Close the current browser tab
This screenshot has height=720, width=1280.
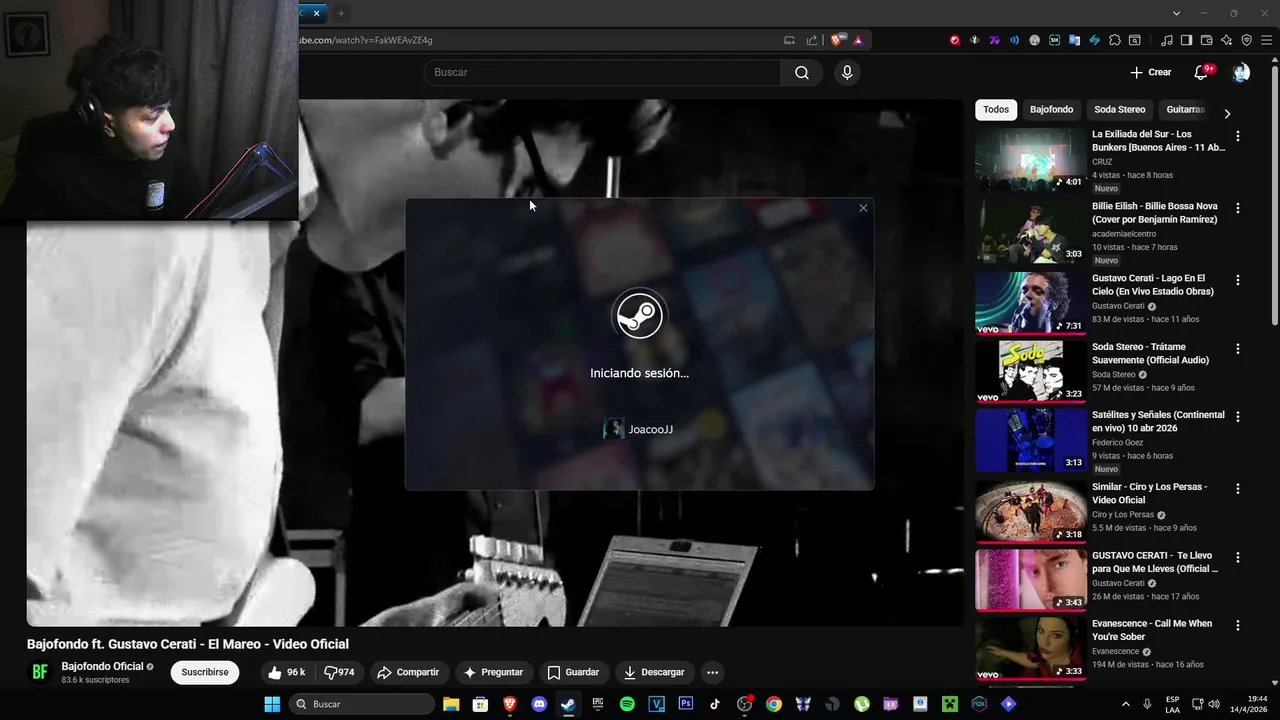tap(316, 13)
